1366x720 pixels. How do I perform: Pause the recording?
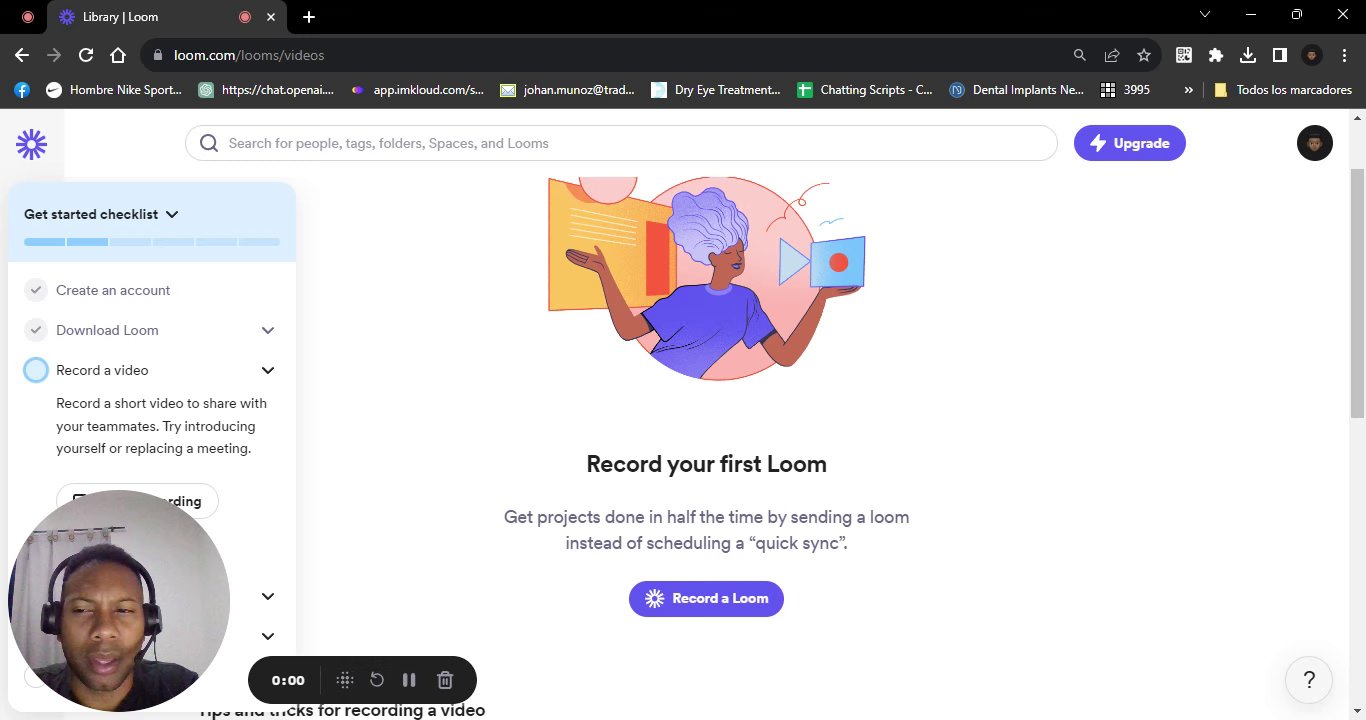tap(409, 680)
